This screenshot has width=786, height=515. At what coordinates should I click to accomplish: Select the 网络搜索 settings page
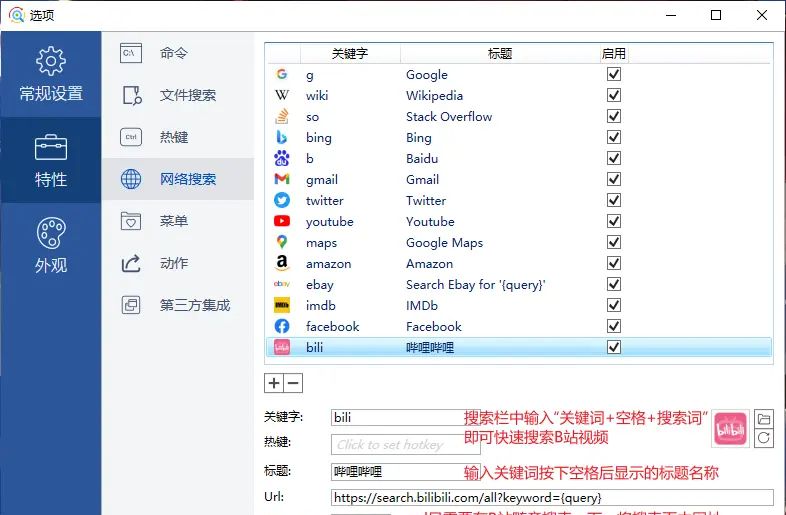click(178, 179)
